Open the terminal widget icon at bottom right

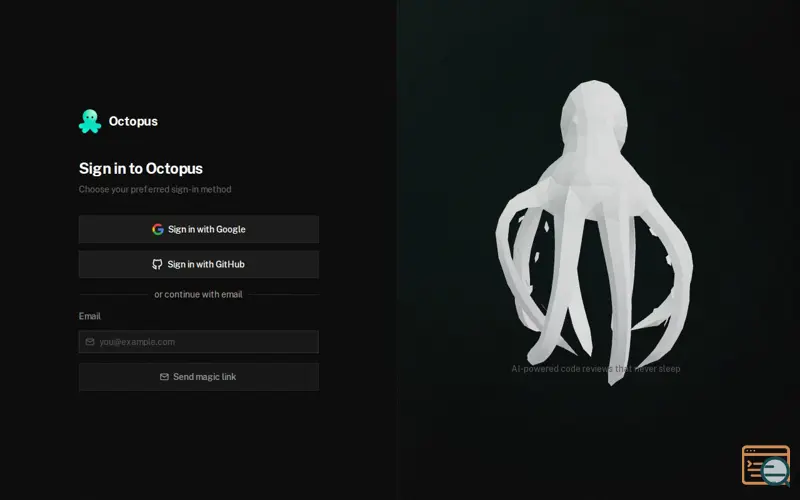766,465
